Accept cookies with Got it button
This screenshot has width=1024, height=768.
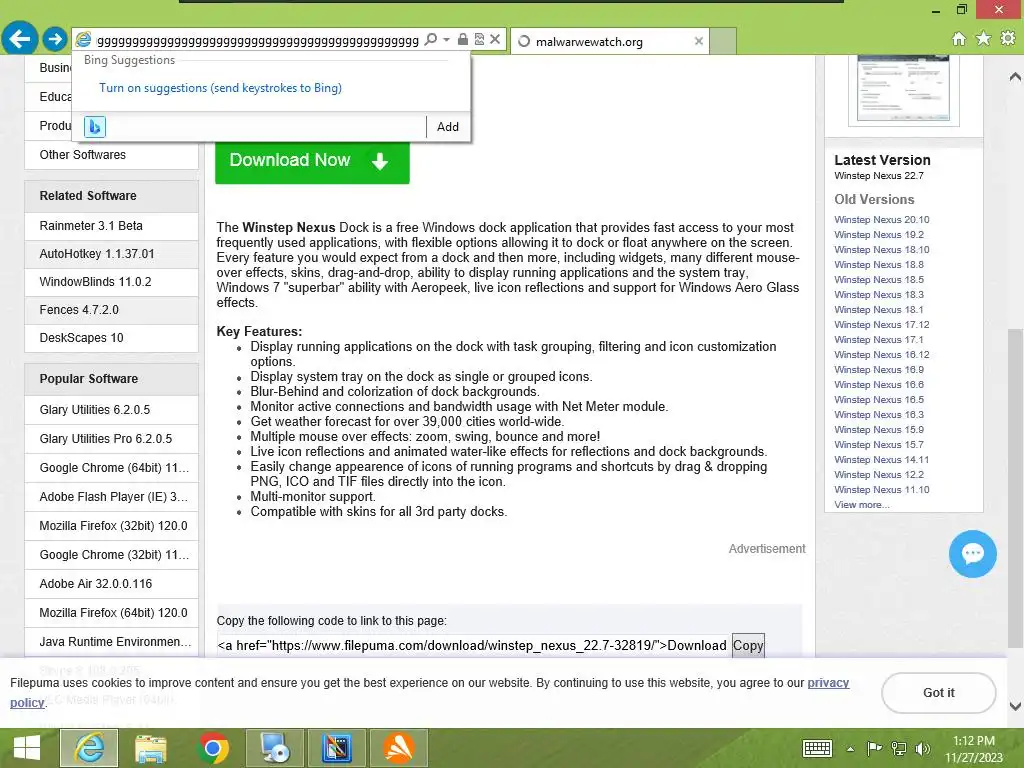(938, 693)
